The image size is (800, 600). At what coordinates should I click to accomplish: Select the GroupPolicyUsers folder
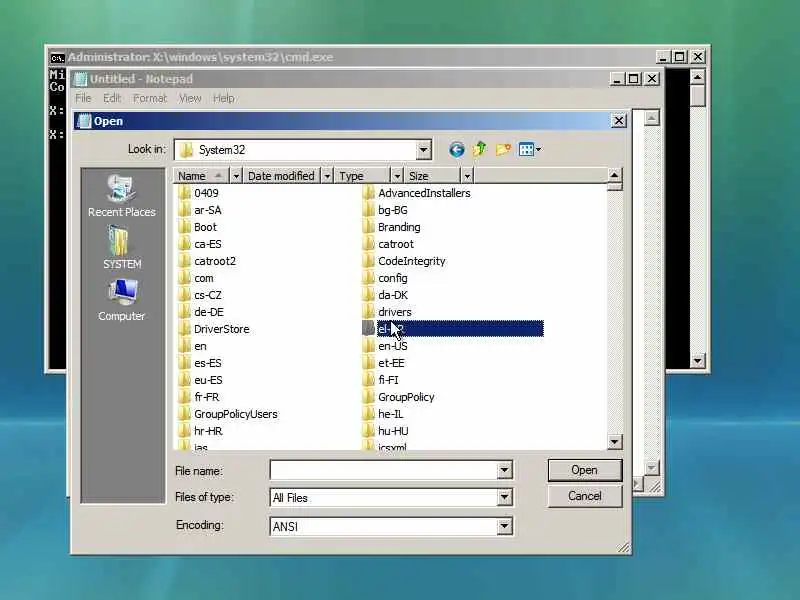(x=229, y=414)
